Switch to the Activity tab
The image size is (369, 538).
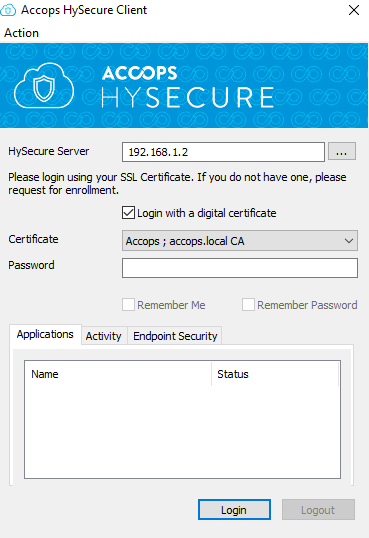pyautogui.click(x=104, y=336)
